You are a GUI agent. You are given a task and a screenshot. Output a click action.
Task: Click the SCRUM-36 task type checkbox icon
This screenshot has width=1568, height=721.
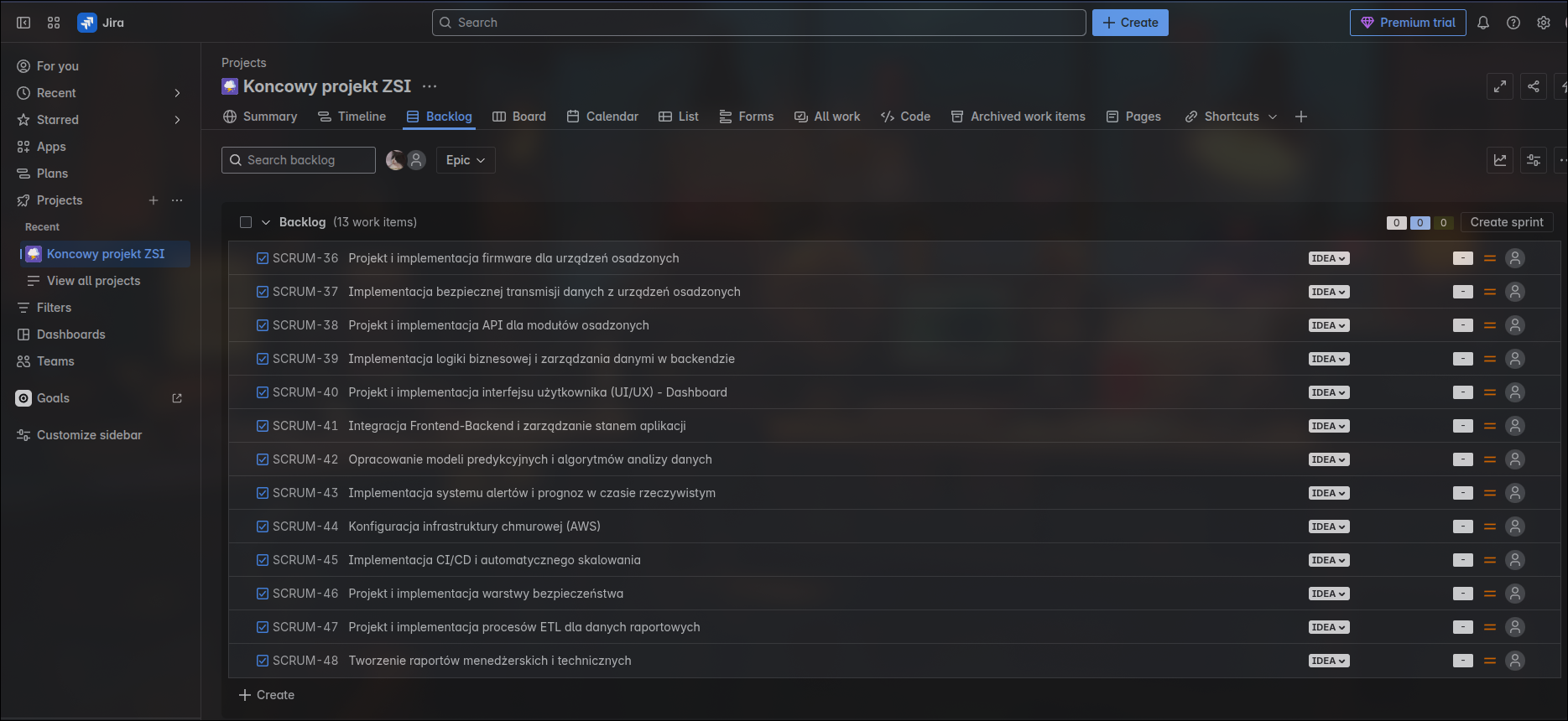click(263, 258)
